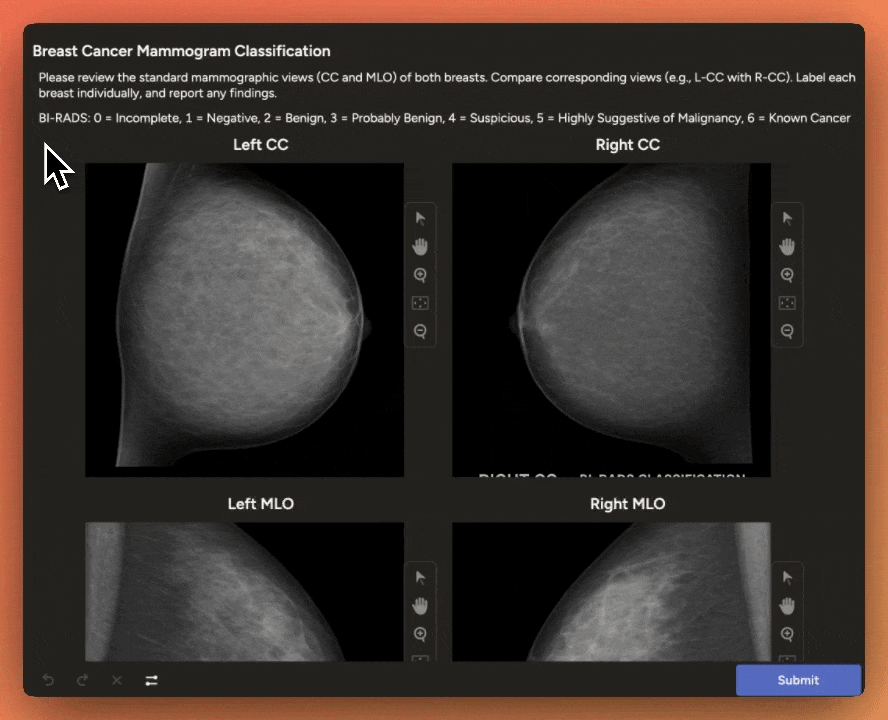Zoom in on the Right MLO mammogram
Screen dimensions: 888x720
[787, 634]
